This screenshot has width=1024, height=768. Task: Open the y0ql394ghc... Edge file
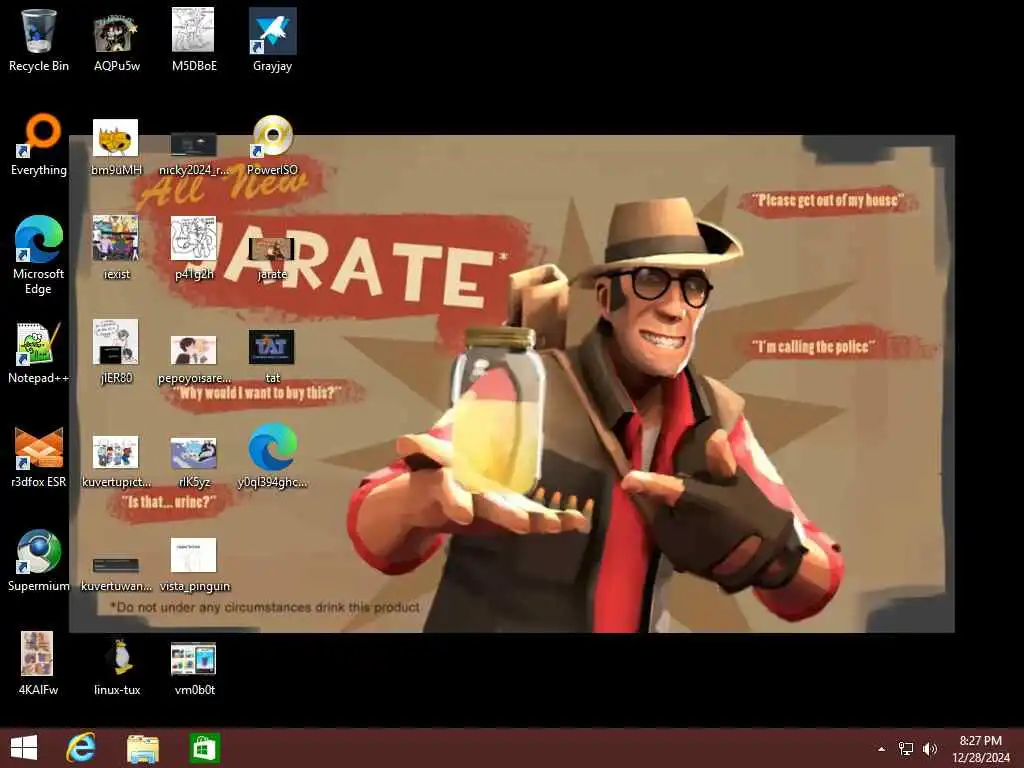[x=272, y=456]
